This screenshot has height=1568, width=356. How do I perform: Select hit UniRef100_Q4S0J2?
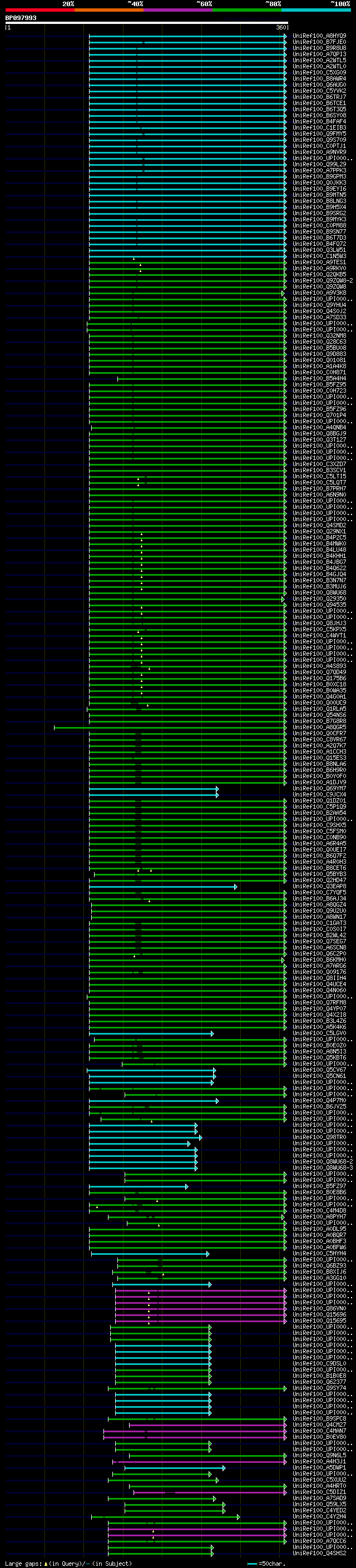point(319,311)
